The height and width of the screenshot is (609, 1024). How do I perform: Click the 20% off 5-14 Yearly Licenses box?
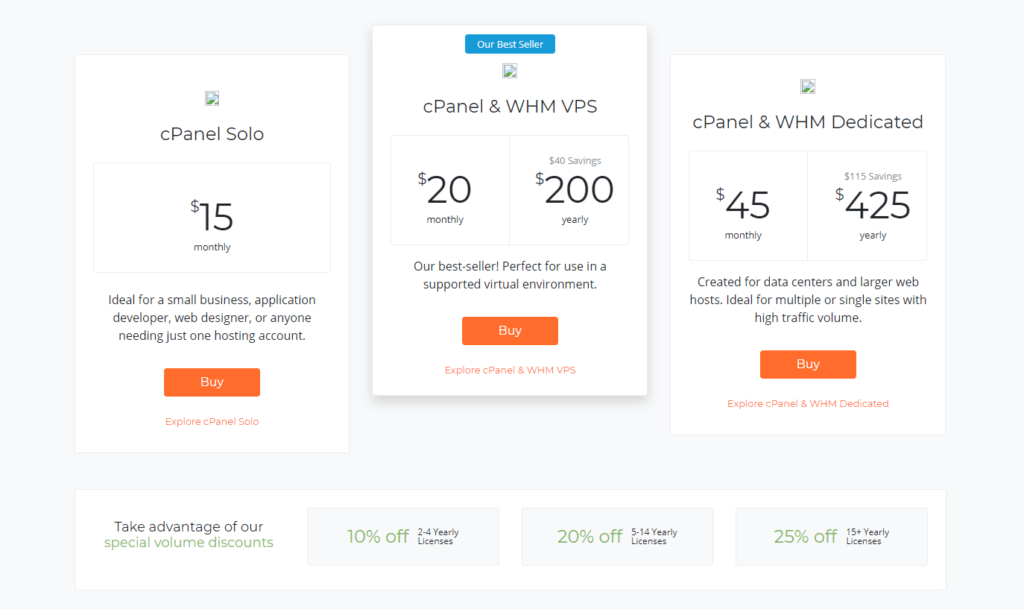coord(617,537)
